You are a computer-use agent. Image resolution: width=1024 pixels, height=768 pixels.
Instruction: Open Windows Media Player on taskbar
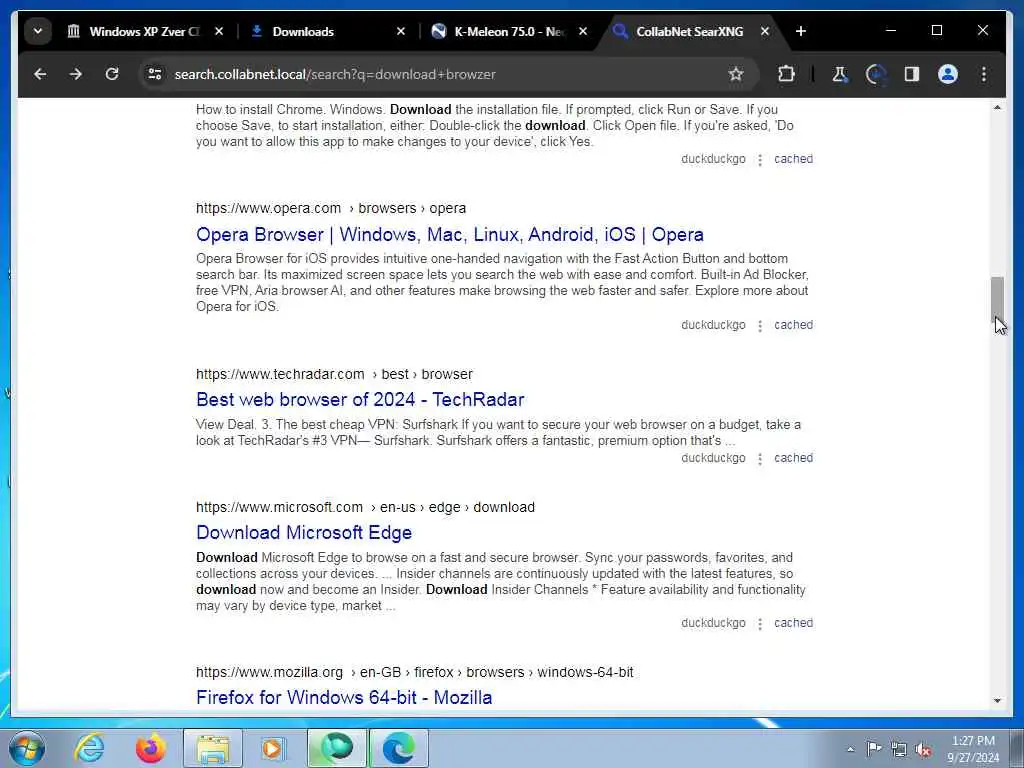point(273,748)
